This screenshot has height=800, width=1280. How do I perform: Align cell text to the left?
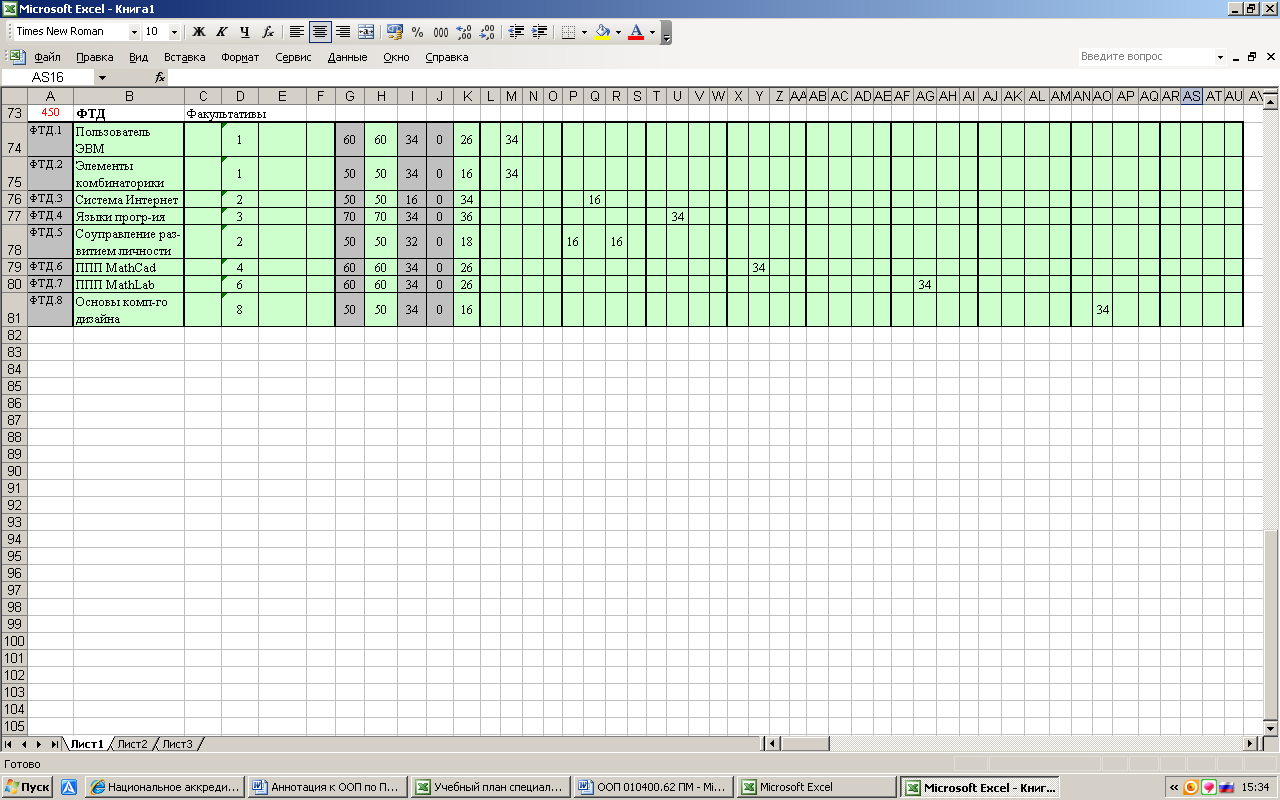pyautogui.click(x=297, y=32)
